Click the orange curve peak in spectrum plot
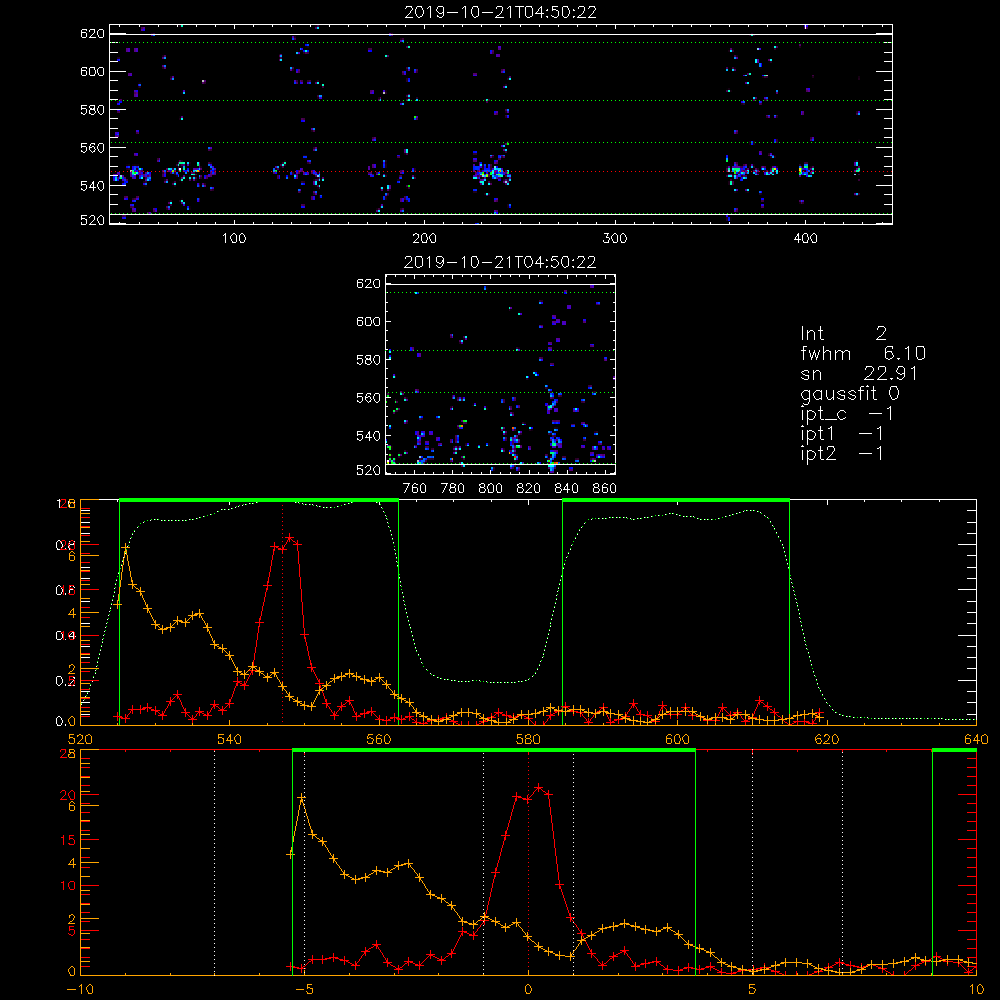This screenshot has height=1000, width=1000. click(x=126, y=547)
